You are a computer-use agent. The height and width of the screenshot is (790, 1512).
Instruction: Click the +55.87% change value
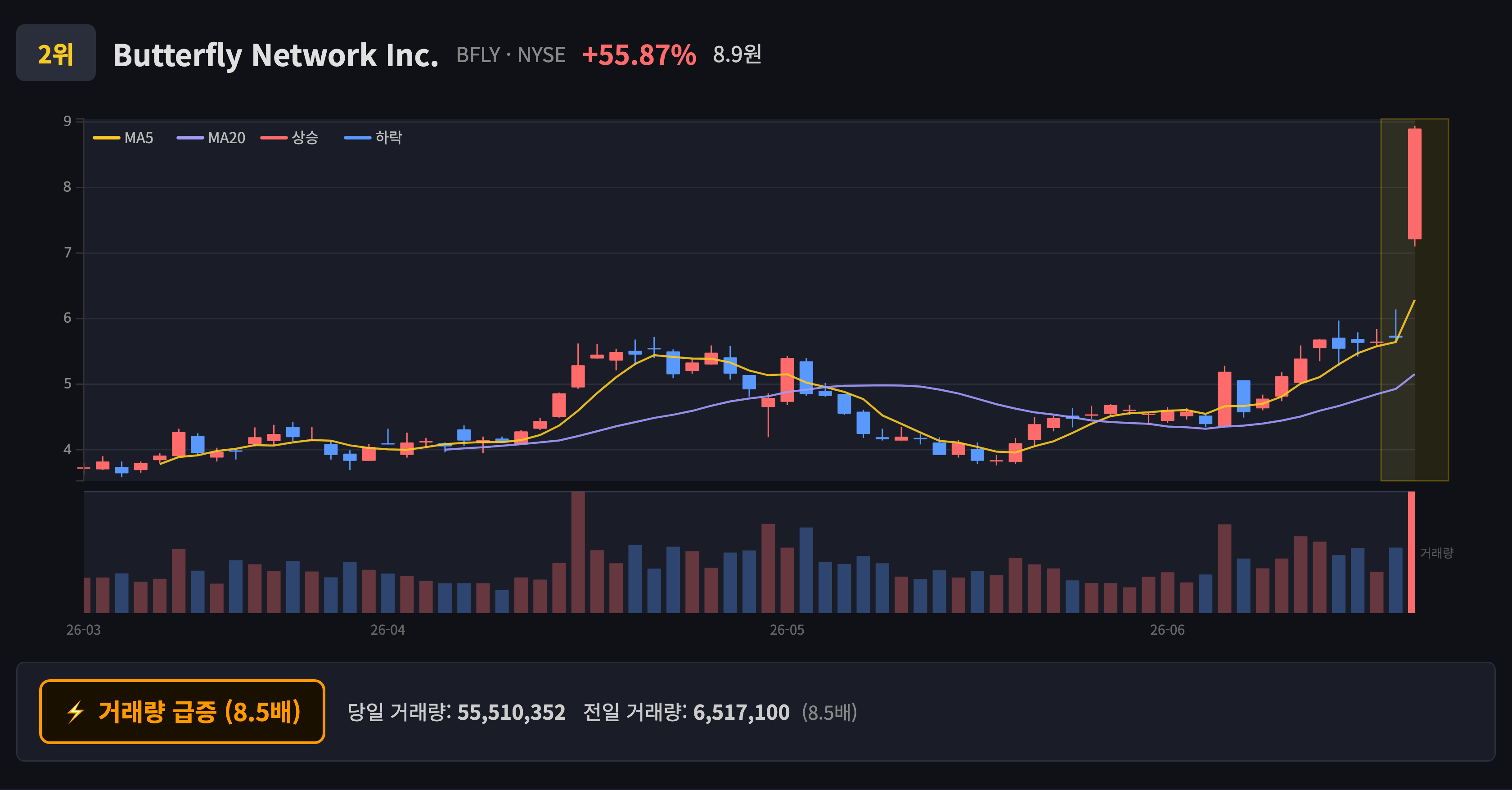(x=639, y=55)
